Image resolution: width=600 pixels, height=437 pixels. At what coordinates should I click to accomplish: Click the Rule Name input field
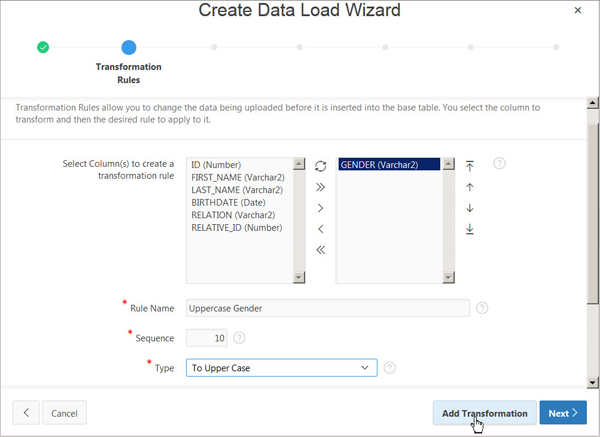coord(328,308)
